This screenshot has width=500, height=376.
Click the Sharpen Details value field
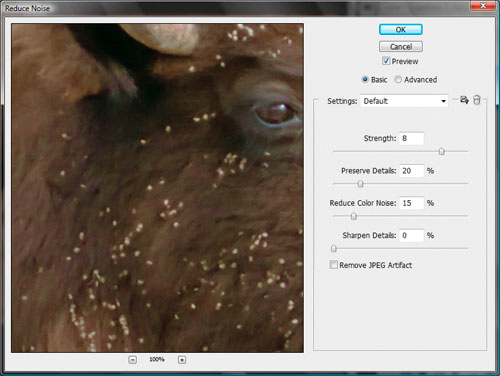click(x=411, y=235)
